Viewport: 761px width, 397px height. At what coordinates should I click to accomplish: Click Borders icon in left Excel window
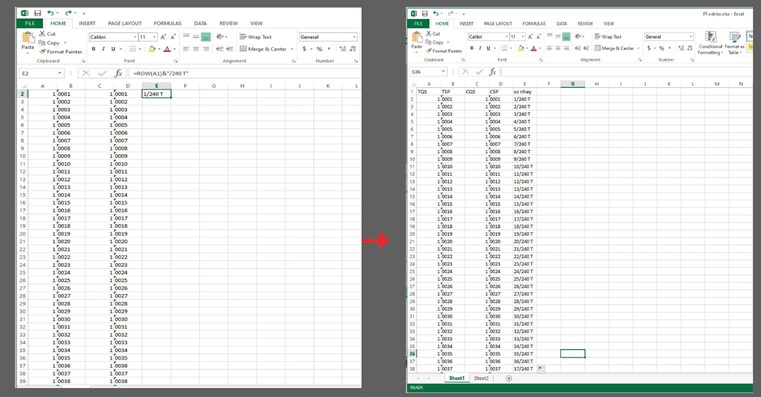click(132, 49)
